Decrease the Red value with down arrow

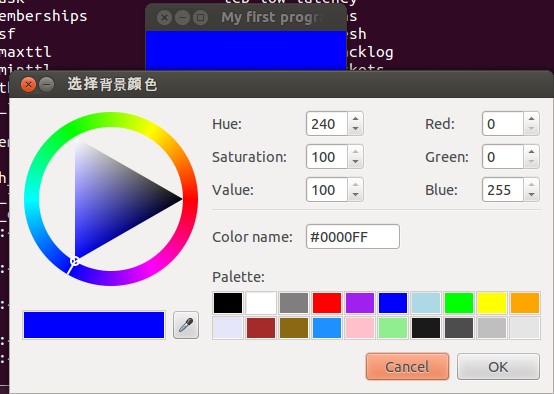(531, 129)
